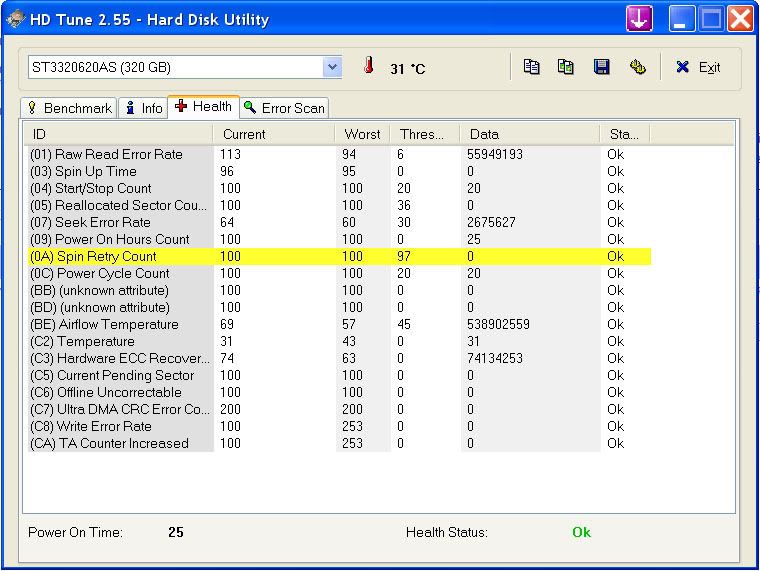Click the Data column header
Viewport: 760px width, 571px height.
coord(530,134)
